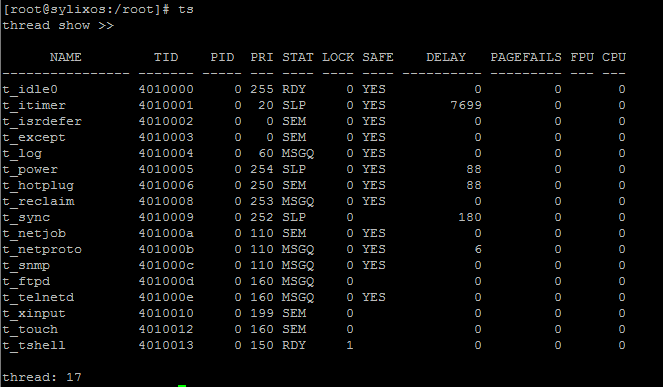
Task: Click TID value 4010001
Action: [166, 106]
